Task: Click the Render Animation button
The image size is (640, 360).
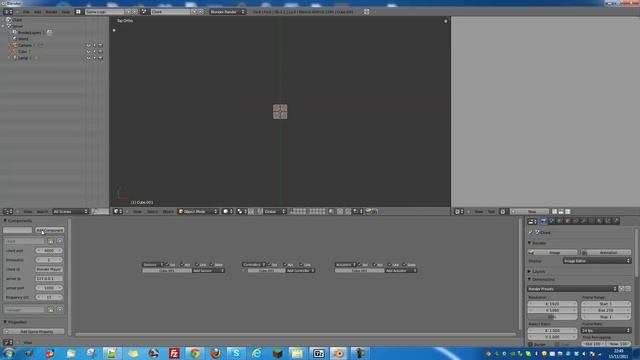Action: click(x=606, y=253)
